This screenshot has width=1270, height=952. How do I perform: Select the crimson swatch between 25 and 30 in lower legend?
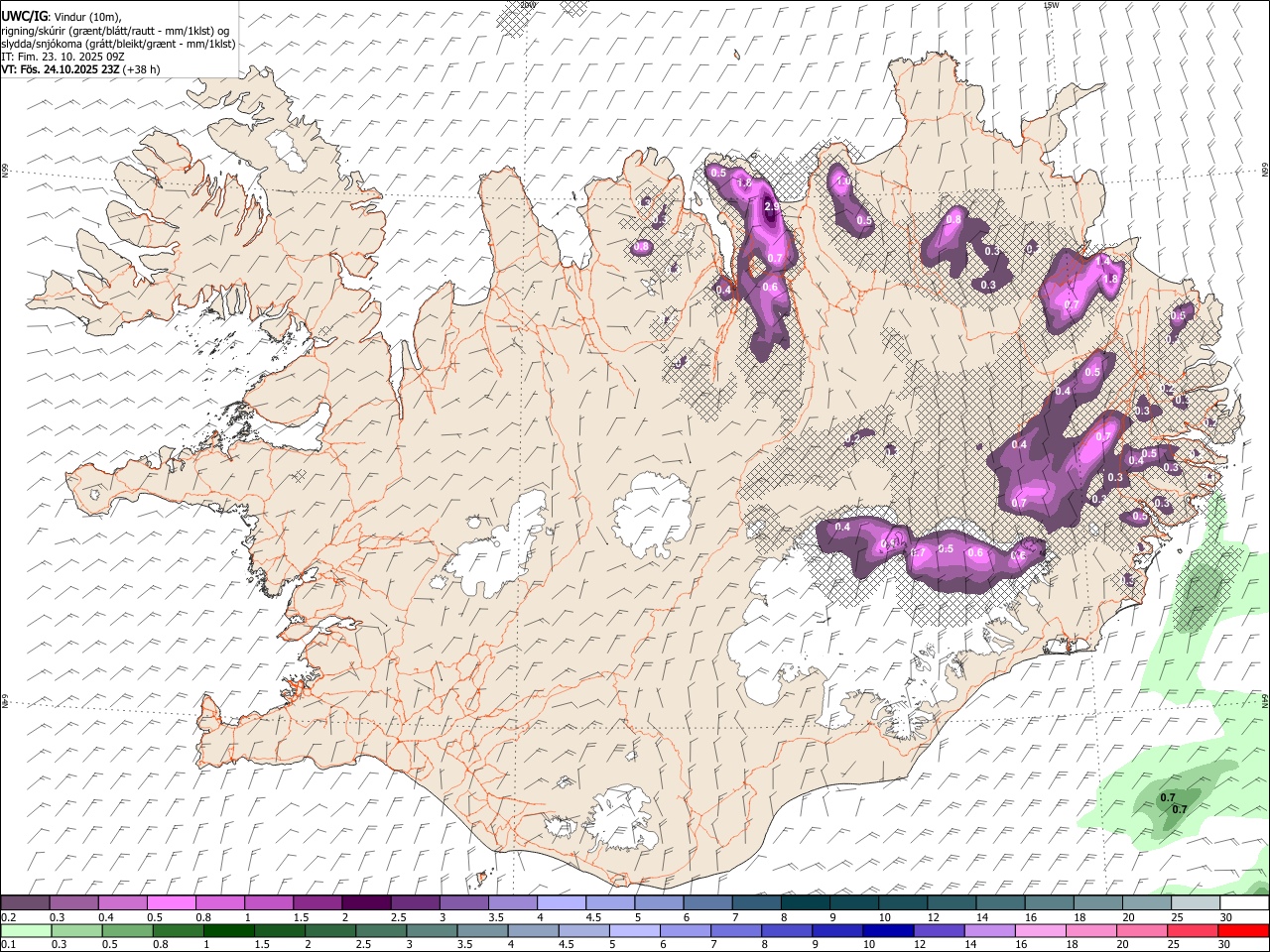(x=1193, y=930)
